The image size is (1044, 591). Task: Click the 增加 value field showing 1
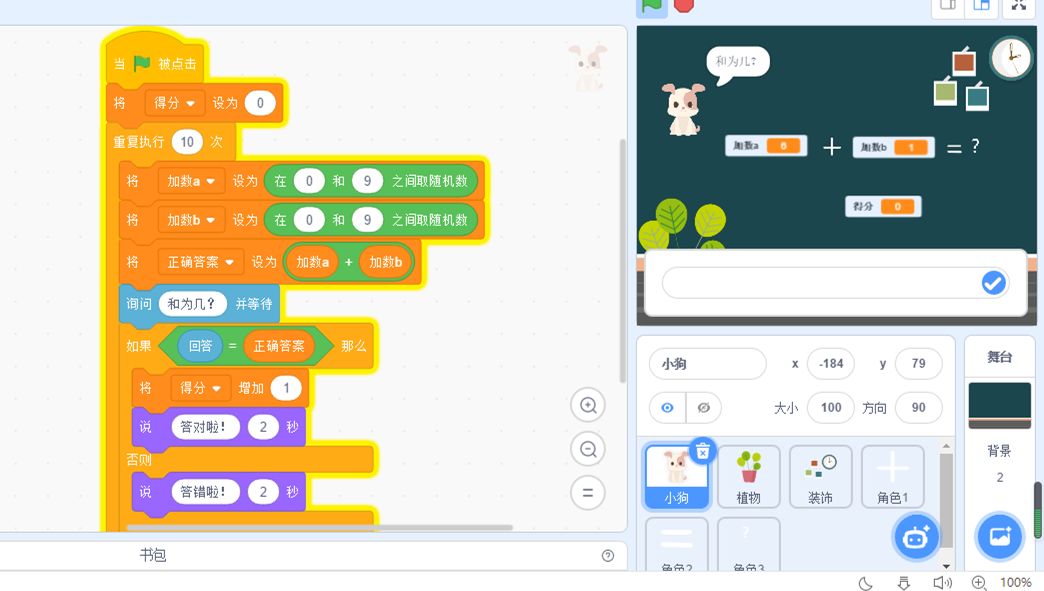pyautogui.click(x=286, y=388)
